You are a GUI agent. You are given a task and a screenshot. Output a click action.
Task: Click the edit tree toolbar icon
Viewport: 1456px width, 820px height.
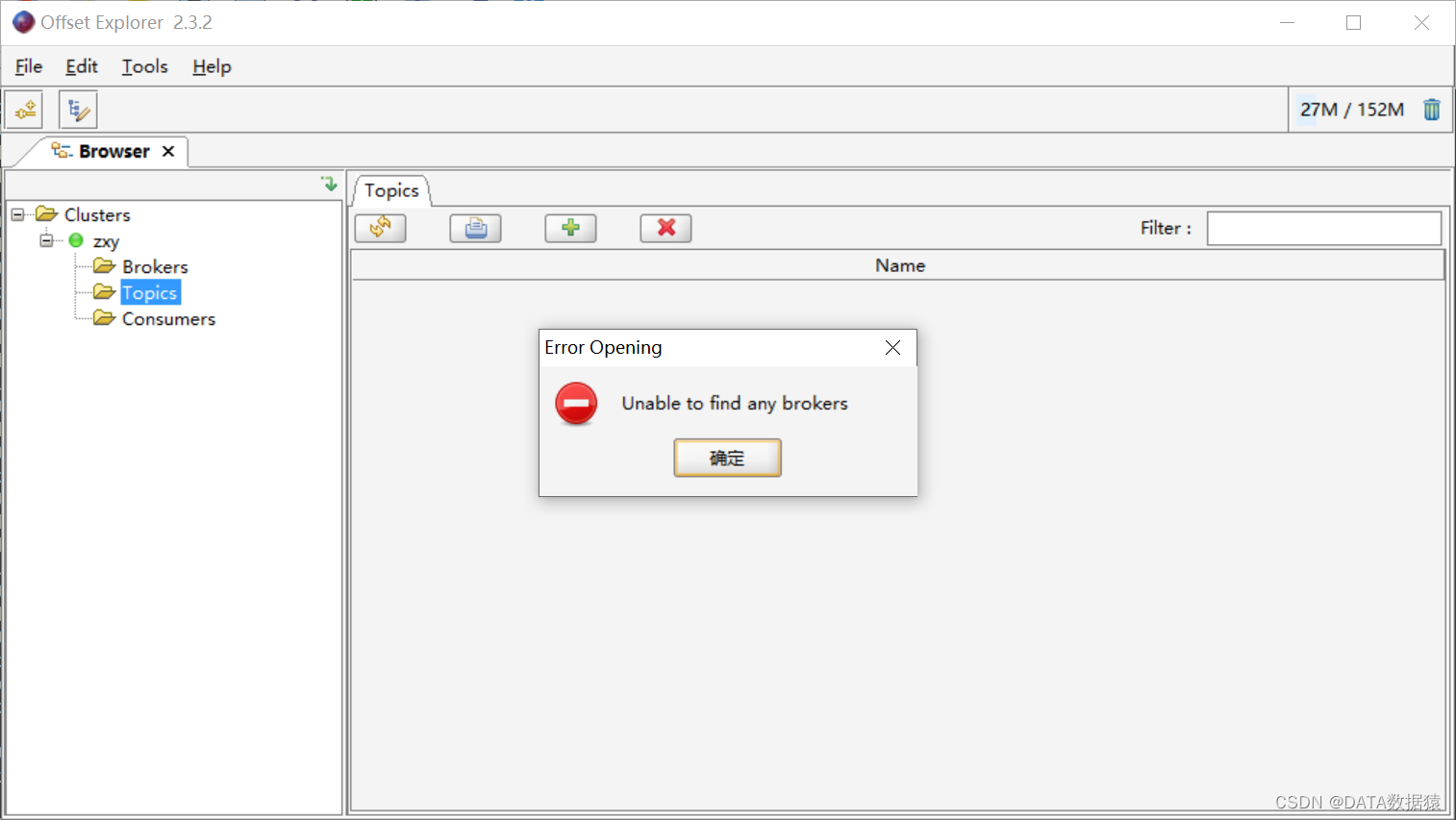click(x=78, y=110)
